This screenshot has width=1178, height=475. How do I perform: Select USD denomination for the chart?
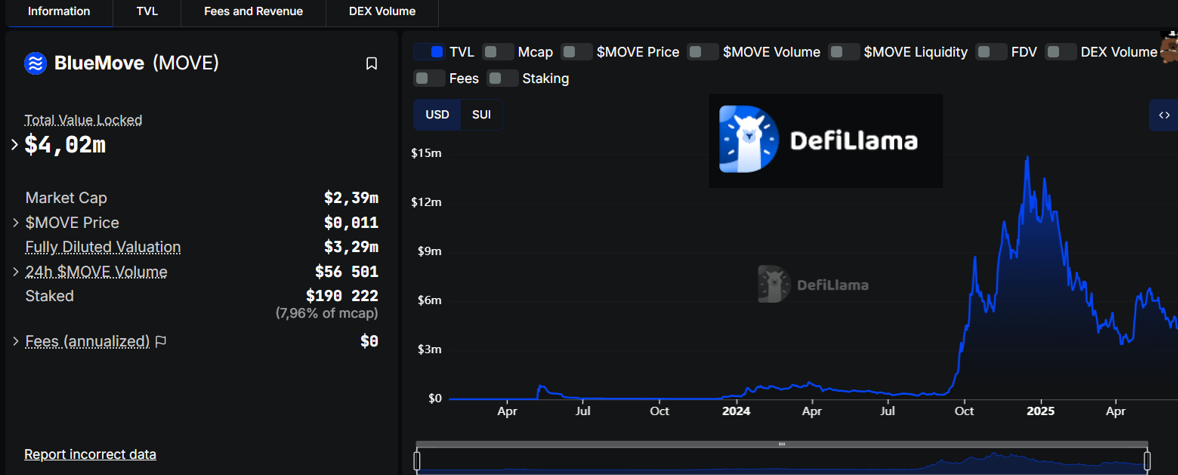(x=437, y=115)
